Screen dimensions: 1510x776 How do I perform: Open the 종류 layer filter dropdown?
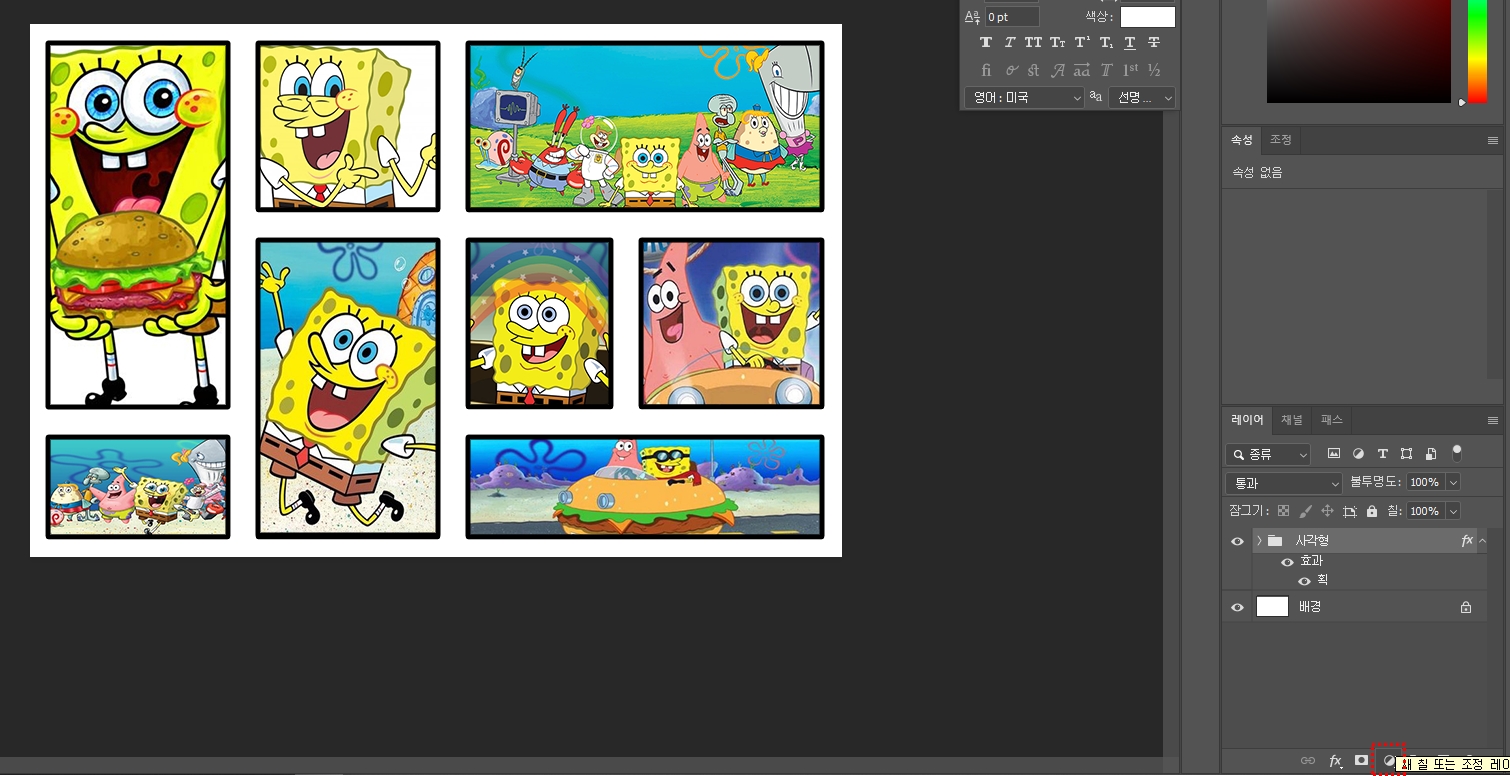tap(1268, 455)
